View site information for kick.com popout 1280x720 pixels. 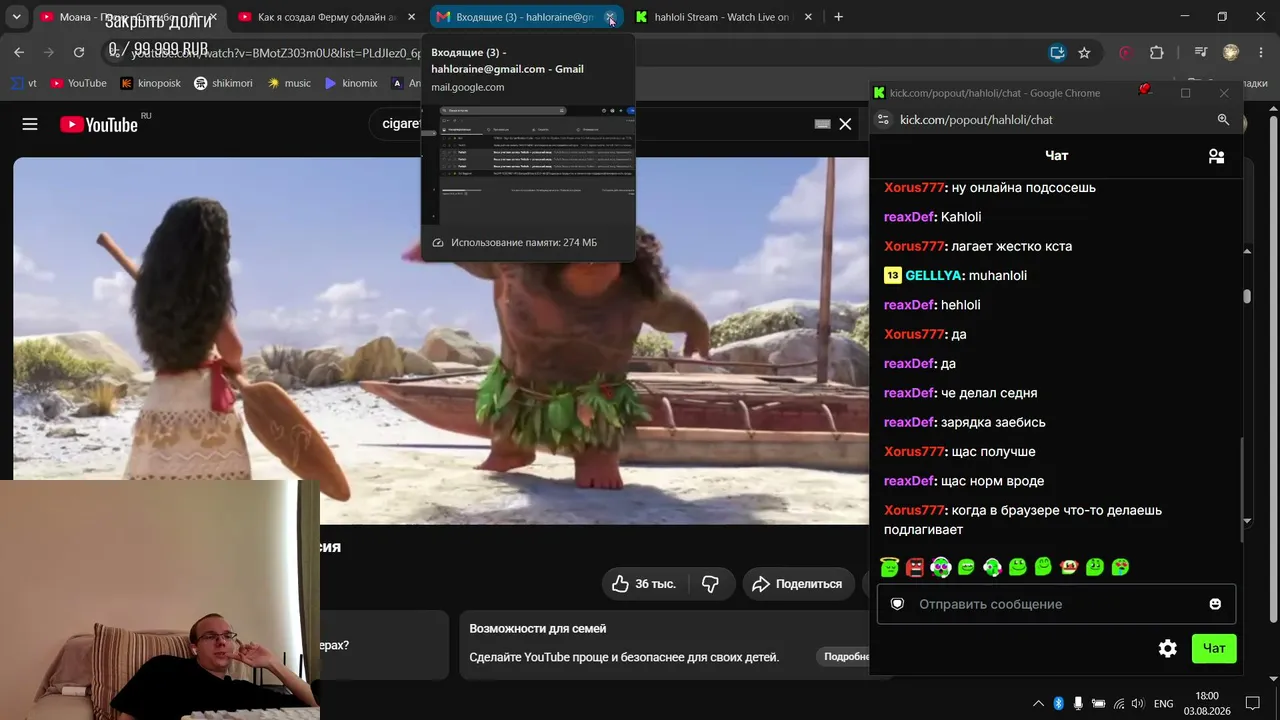click(x=882, y=120)
